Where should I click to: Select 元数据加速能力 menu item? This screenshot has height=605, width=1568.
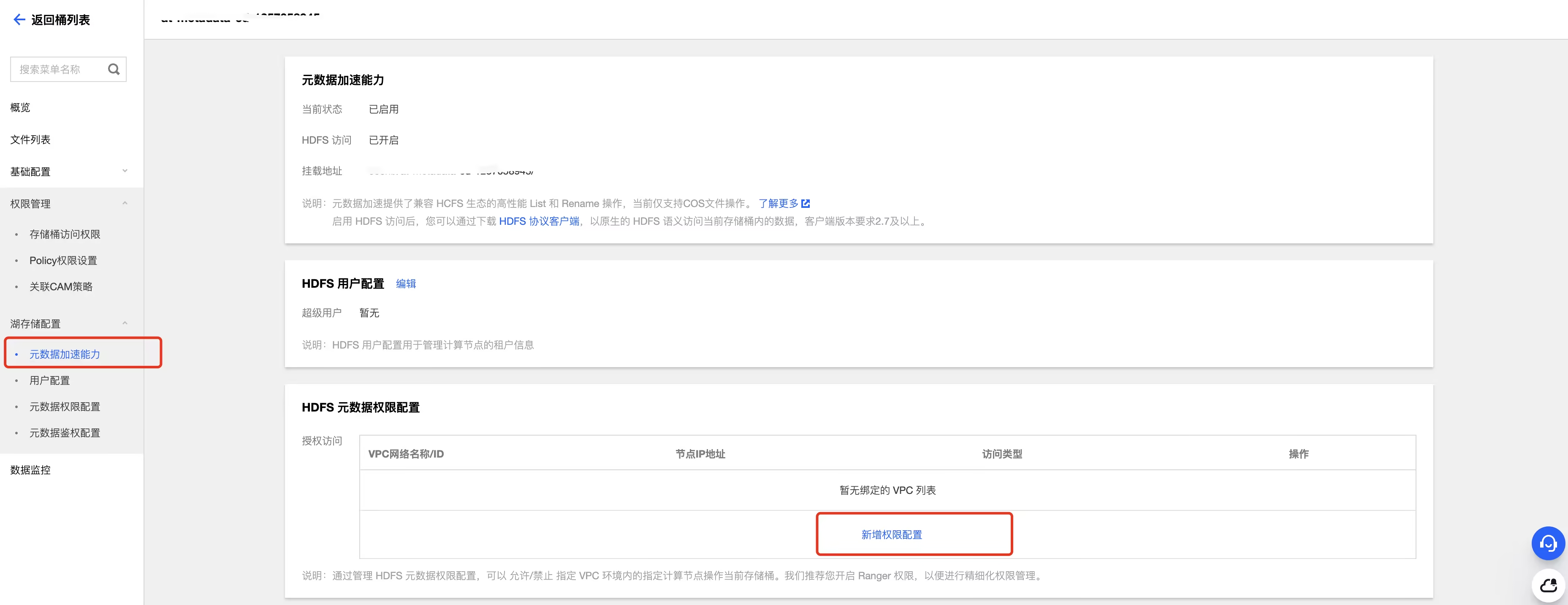point(65,354)
